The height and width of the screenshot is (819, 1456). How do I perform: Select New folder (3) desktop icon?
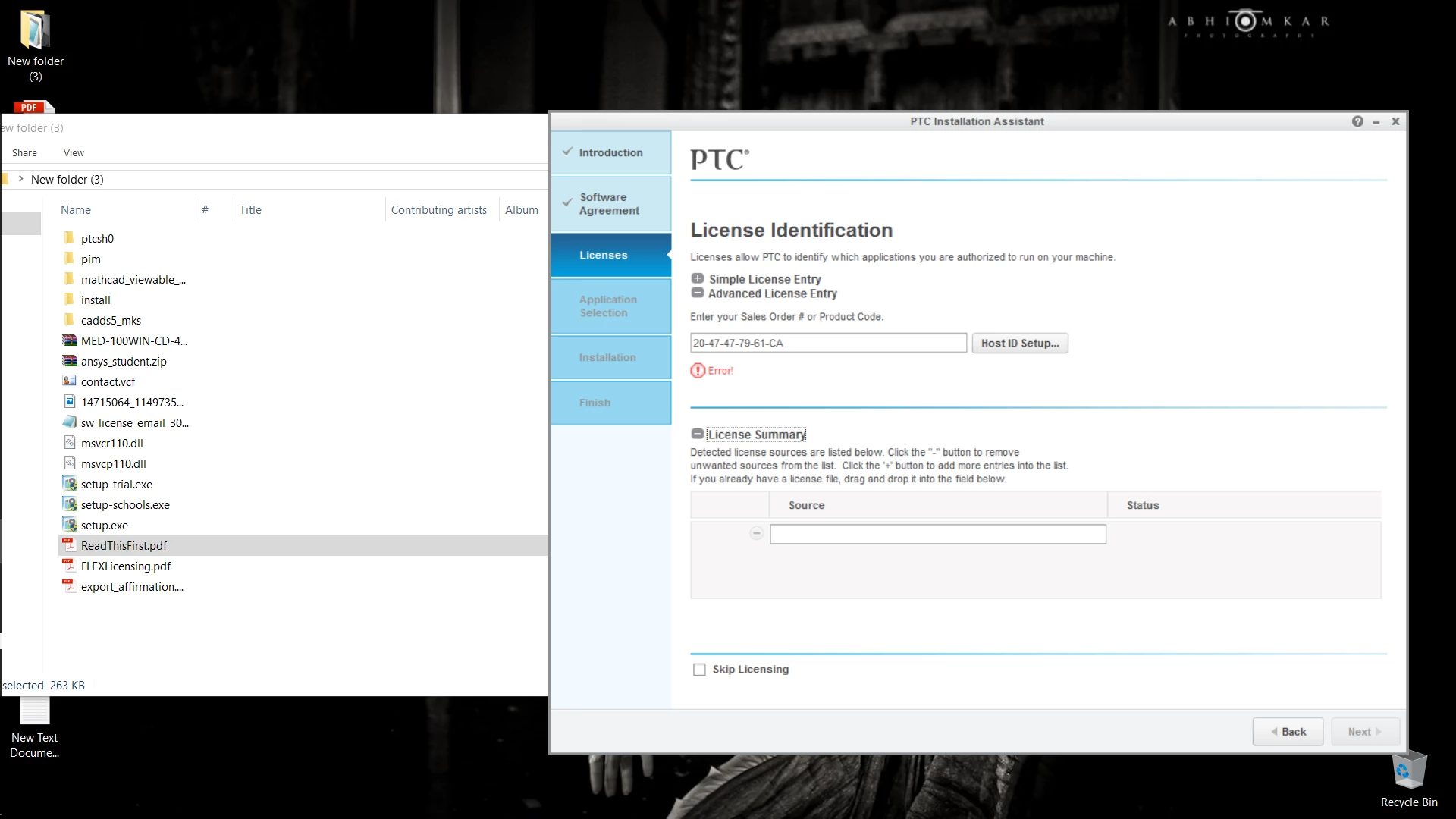click(35, 32)
